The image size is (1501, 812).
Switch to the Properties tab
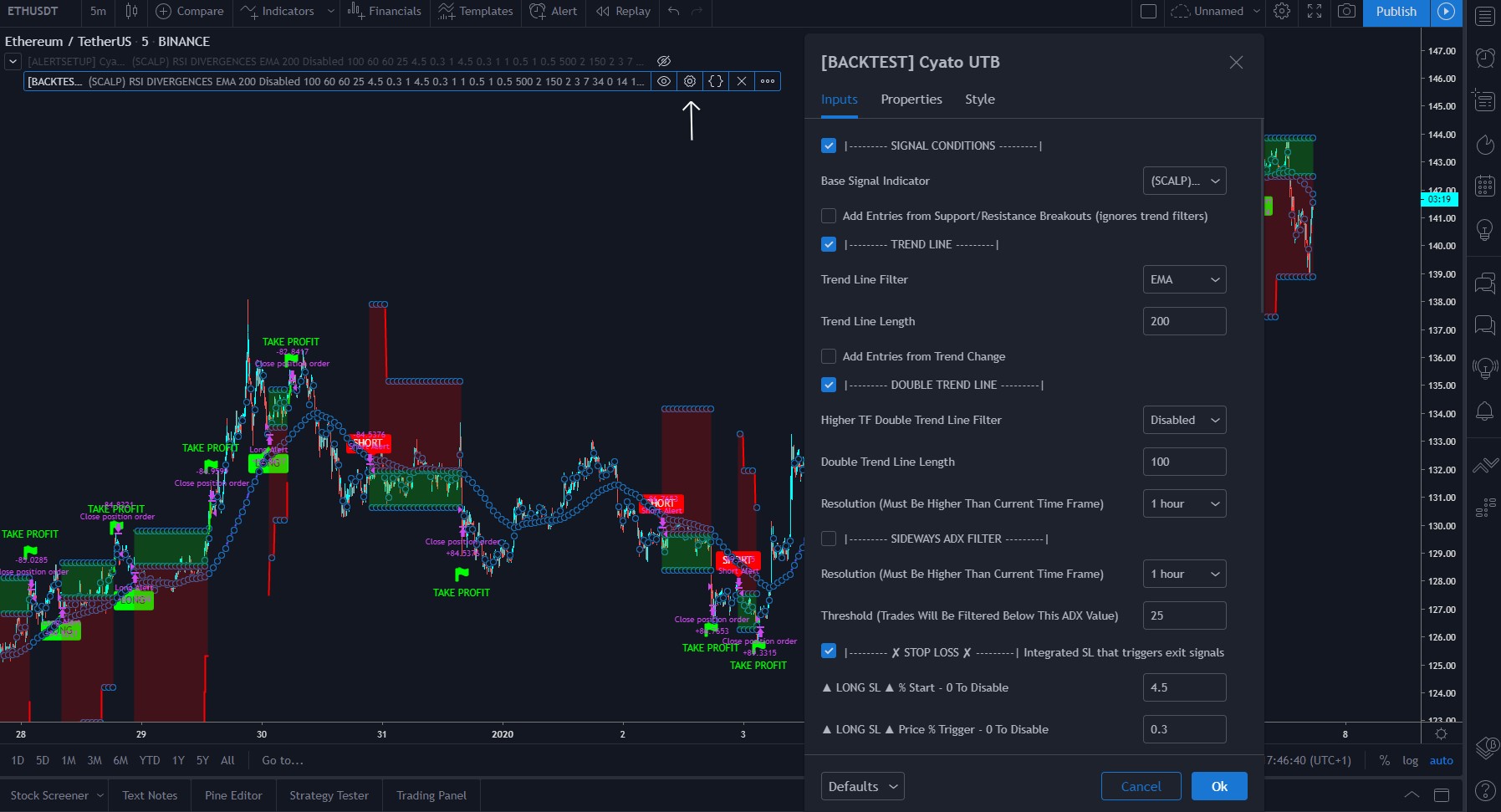(x=911, y=99)
